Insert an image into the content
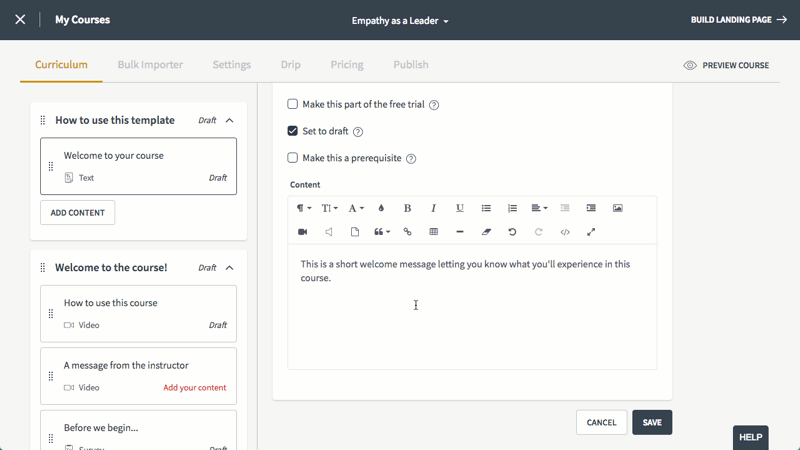800x450 pixels. point(617,208)
